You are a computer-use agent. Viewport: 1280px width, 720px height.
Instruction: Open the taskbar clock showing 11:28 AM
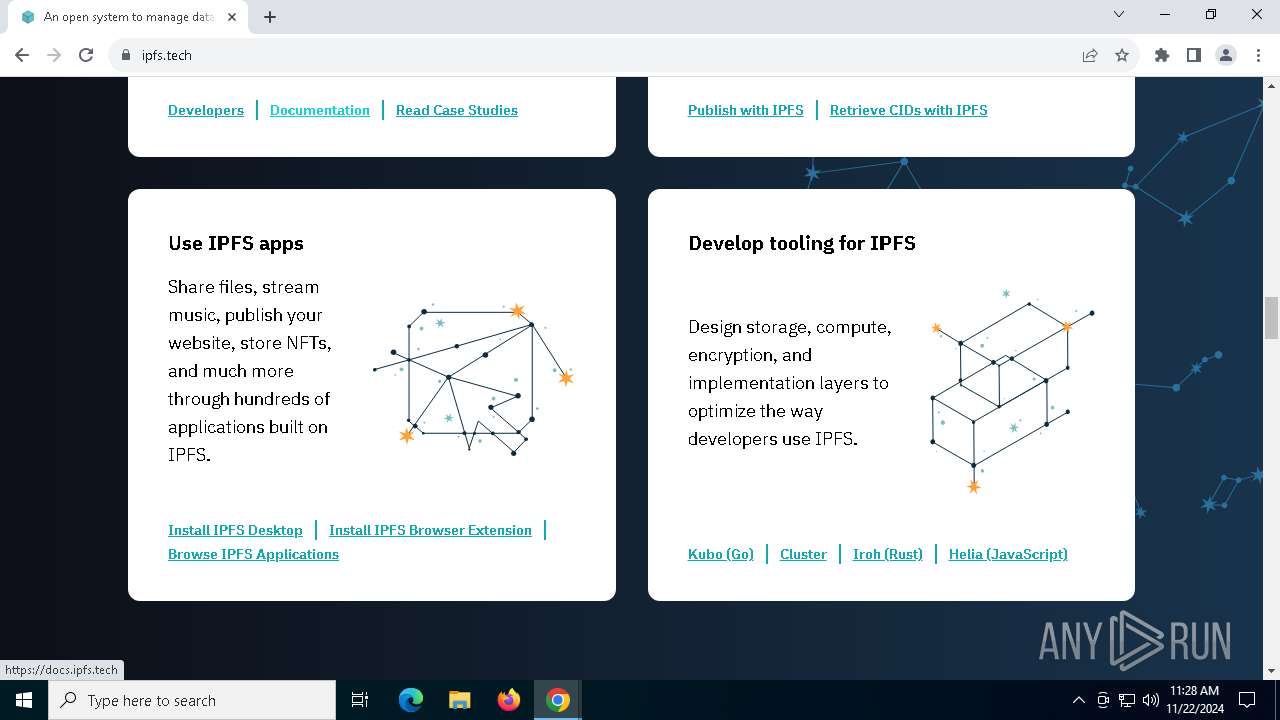[x=1195, y=700]
